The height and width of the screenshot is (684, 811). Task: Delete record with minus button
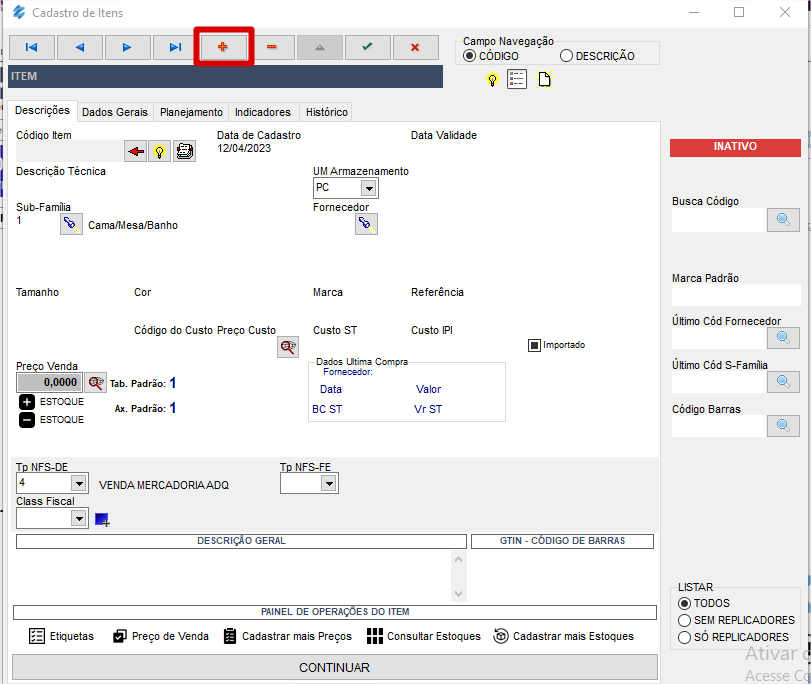pos(272,48)
